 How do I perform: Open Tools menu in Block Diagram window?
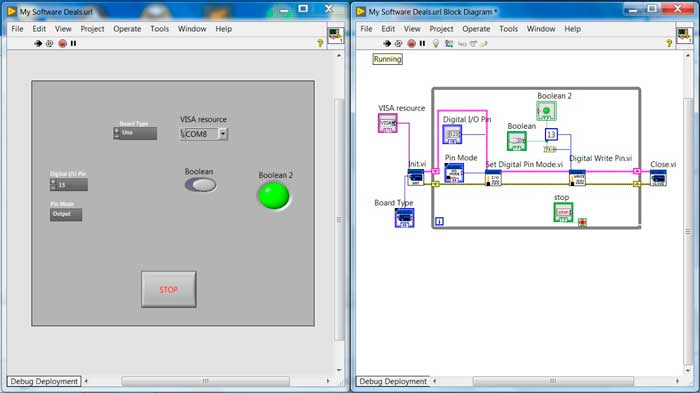(x=508, y=29)
